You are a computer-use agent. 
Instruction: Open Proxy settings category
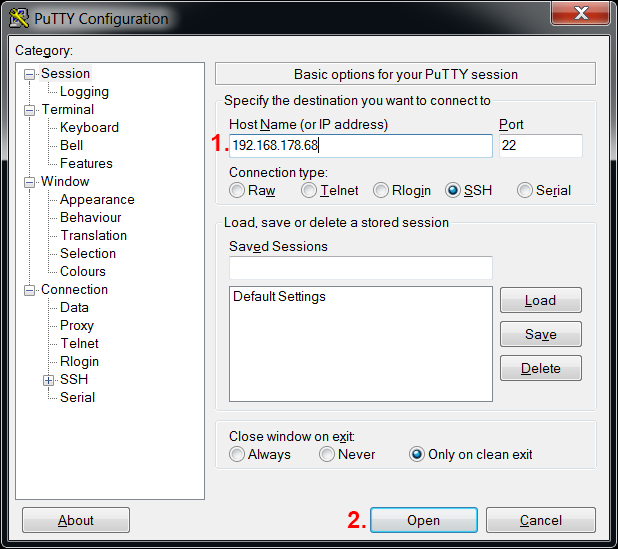(x=77, y=326)
